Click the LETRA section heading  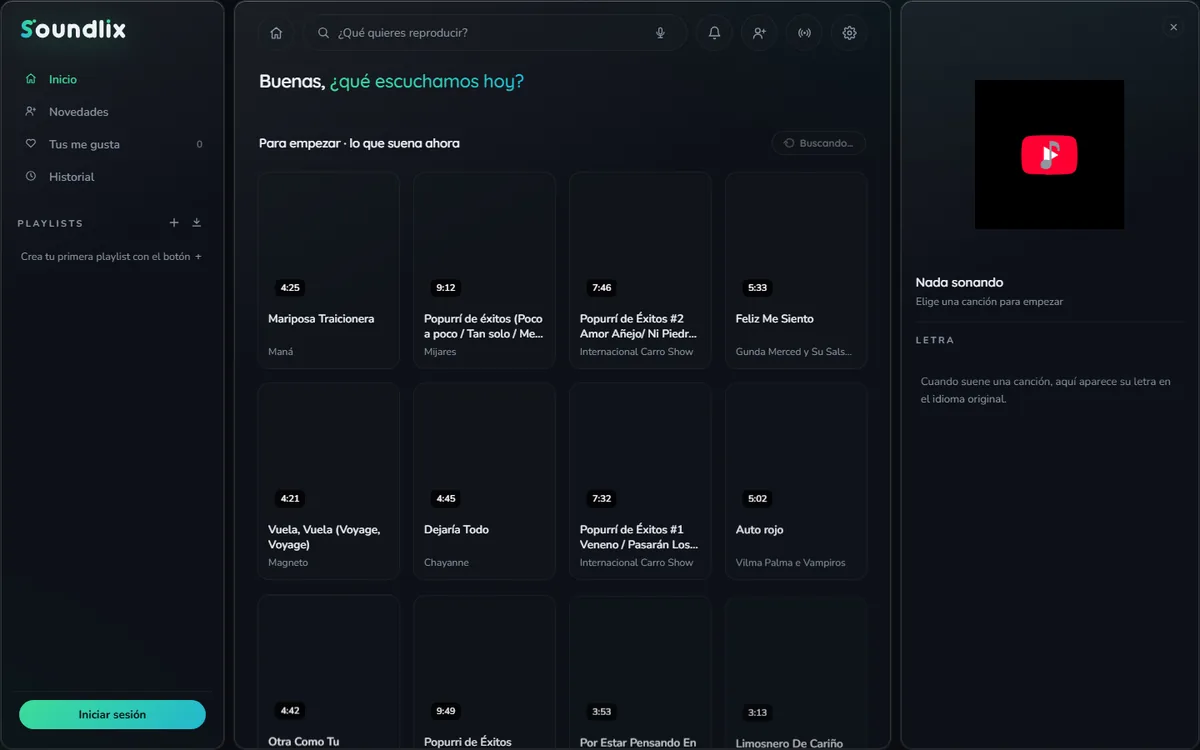935,340
